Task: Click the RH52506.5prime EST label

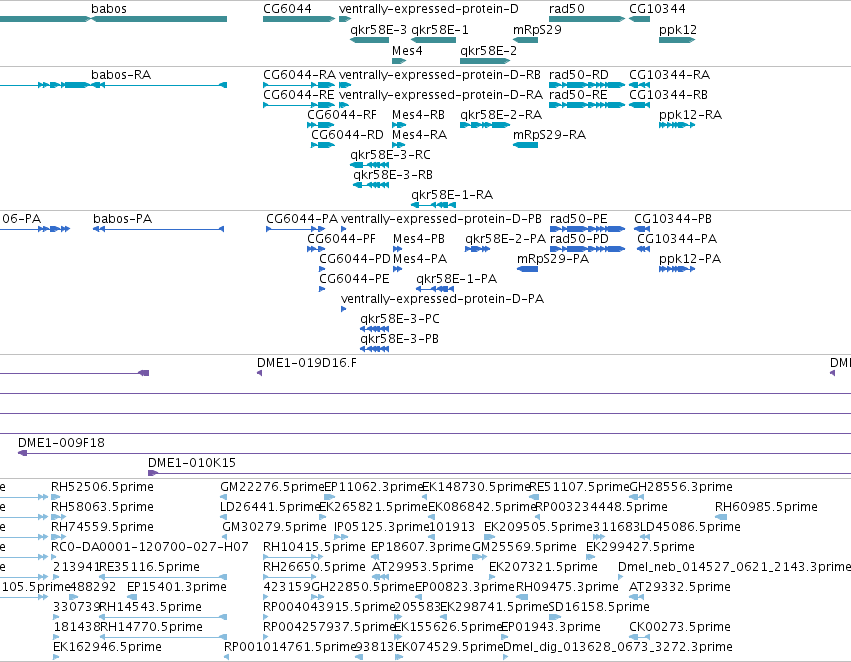Action: pyautogui.click(x=103, y=487)
